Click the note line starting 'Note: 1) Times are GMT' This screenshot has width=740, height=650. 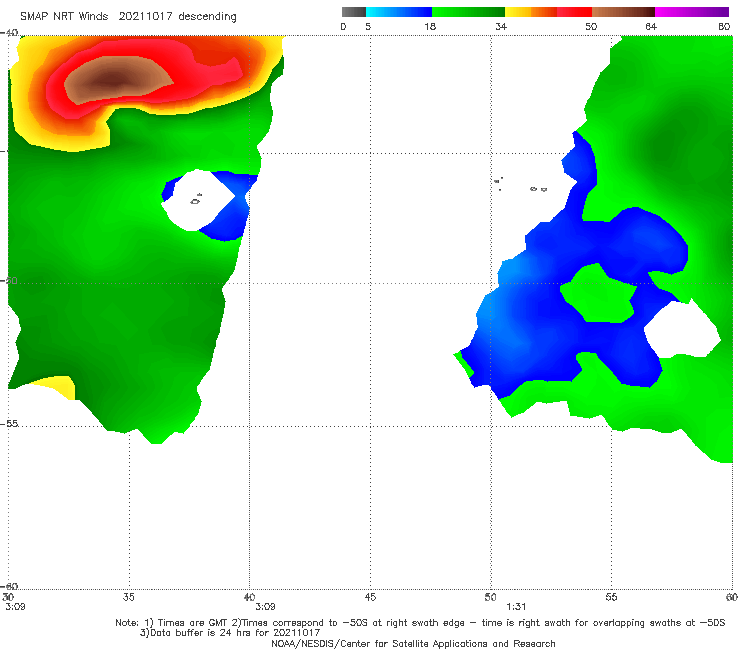tap(420, 623)
